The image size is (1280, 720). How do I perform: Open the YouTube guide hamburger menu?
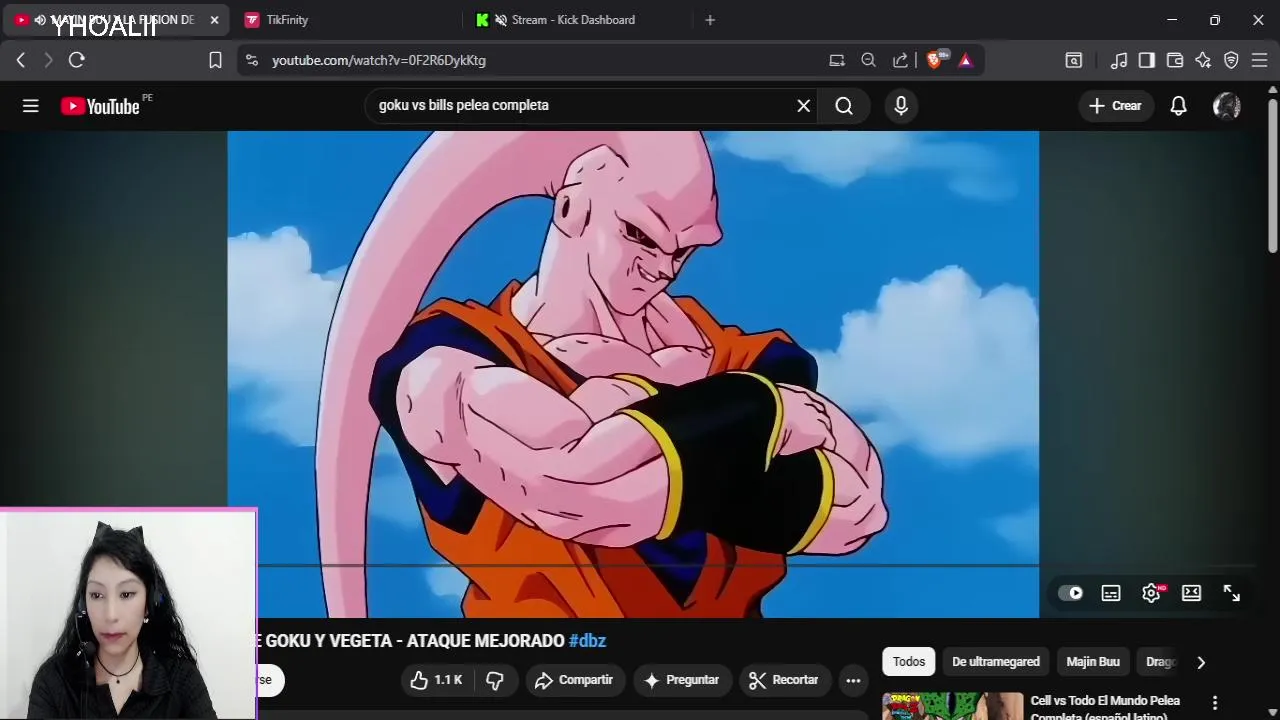click(x=30, y=106)
